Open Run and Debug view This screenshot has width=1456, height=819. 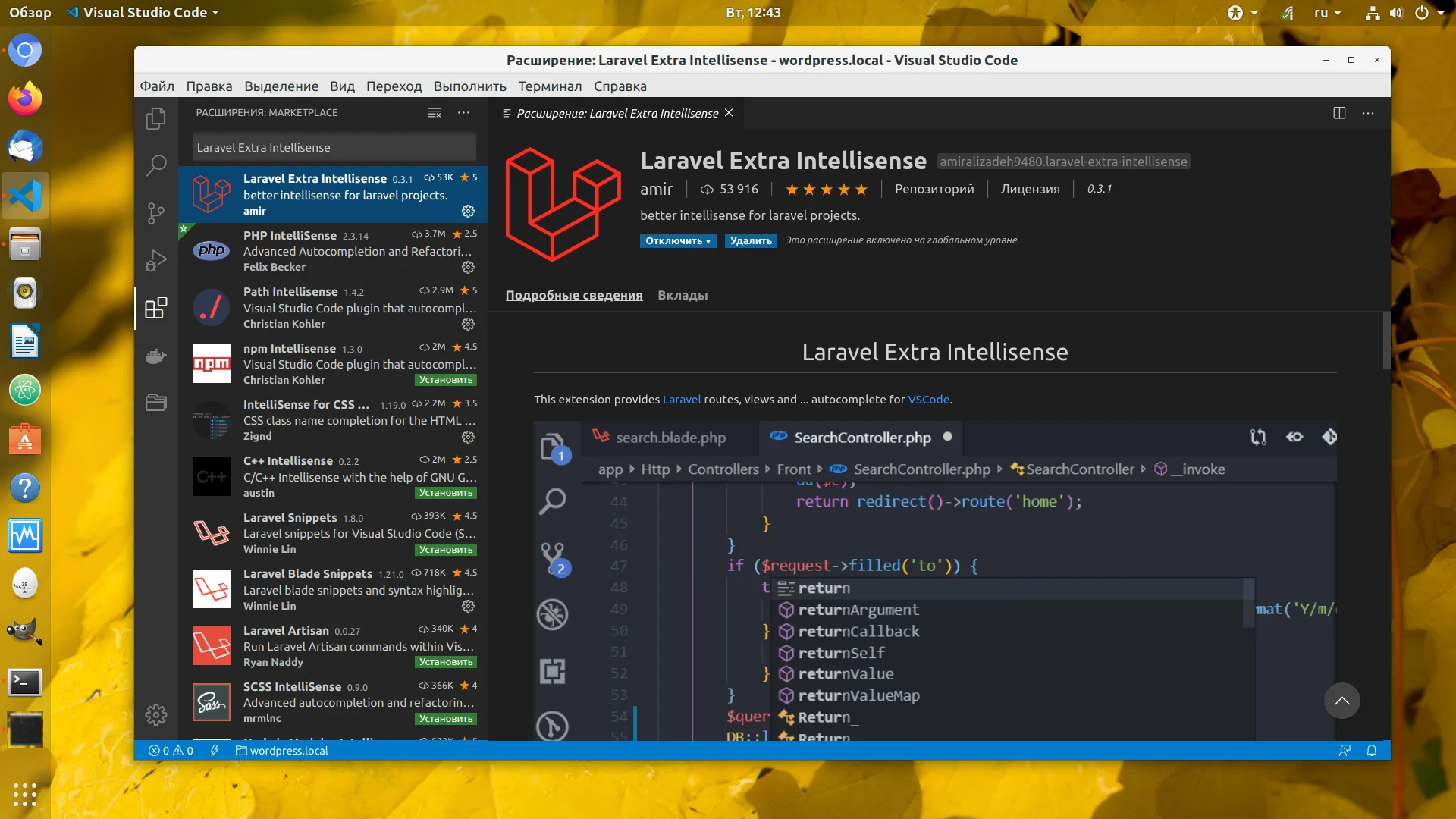(x=156, y=261)
